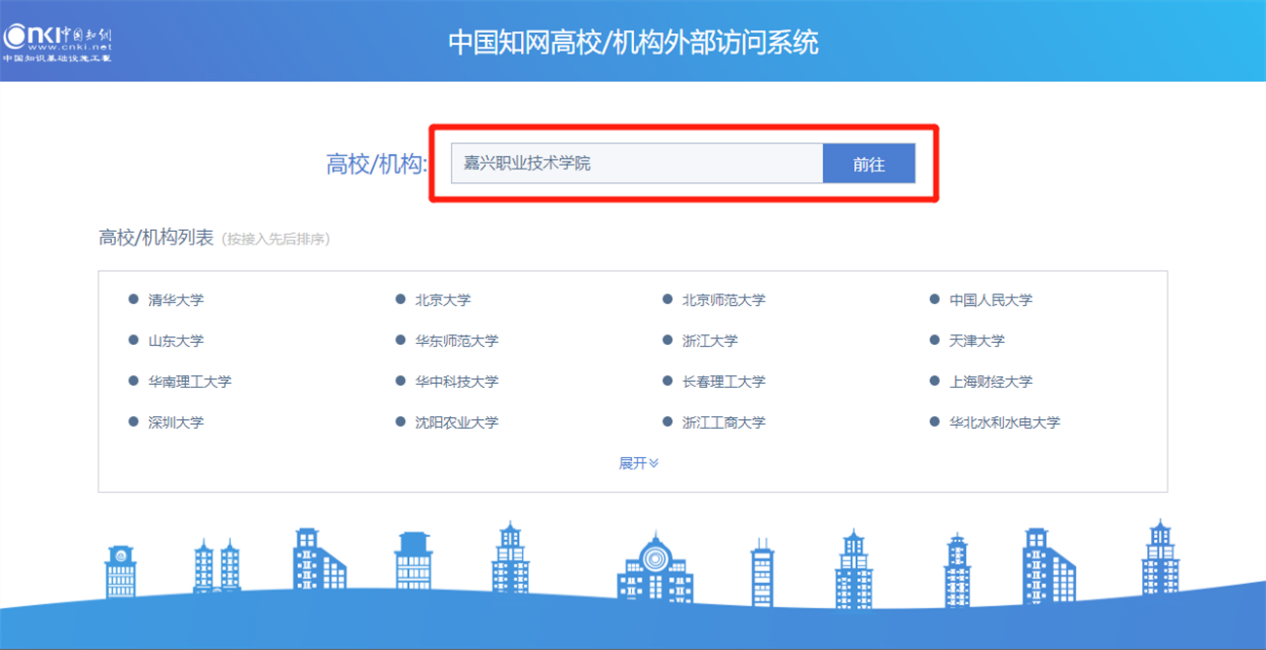Click the bullet icon beside 中国人民大学
This screenshot has width=1266, height=650.
933,299
